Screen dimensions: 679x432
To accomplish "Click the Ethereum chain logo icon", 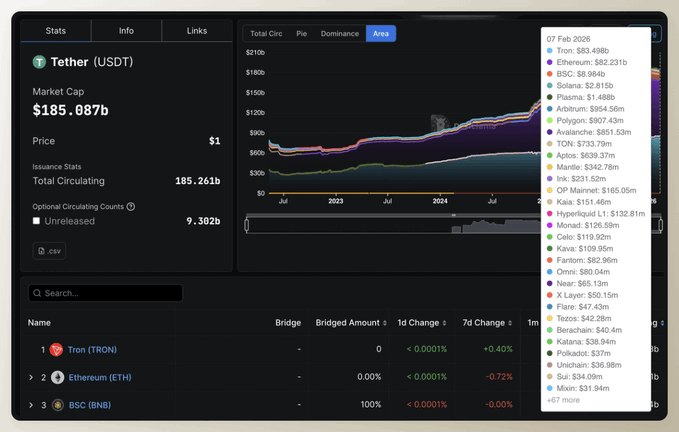I will pyautogui.click(x=57, y=377).
